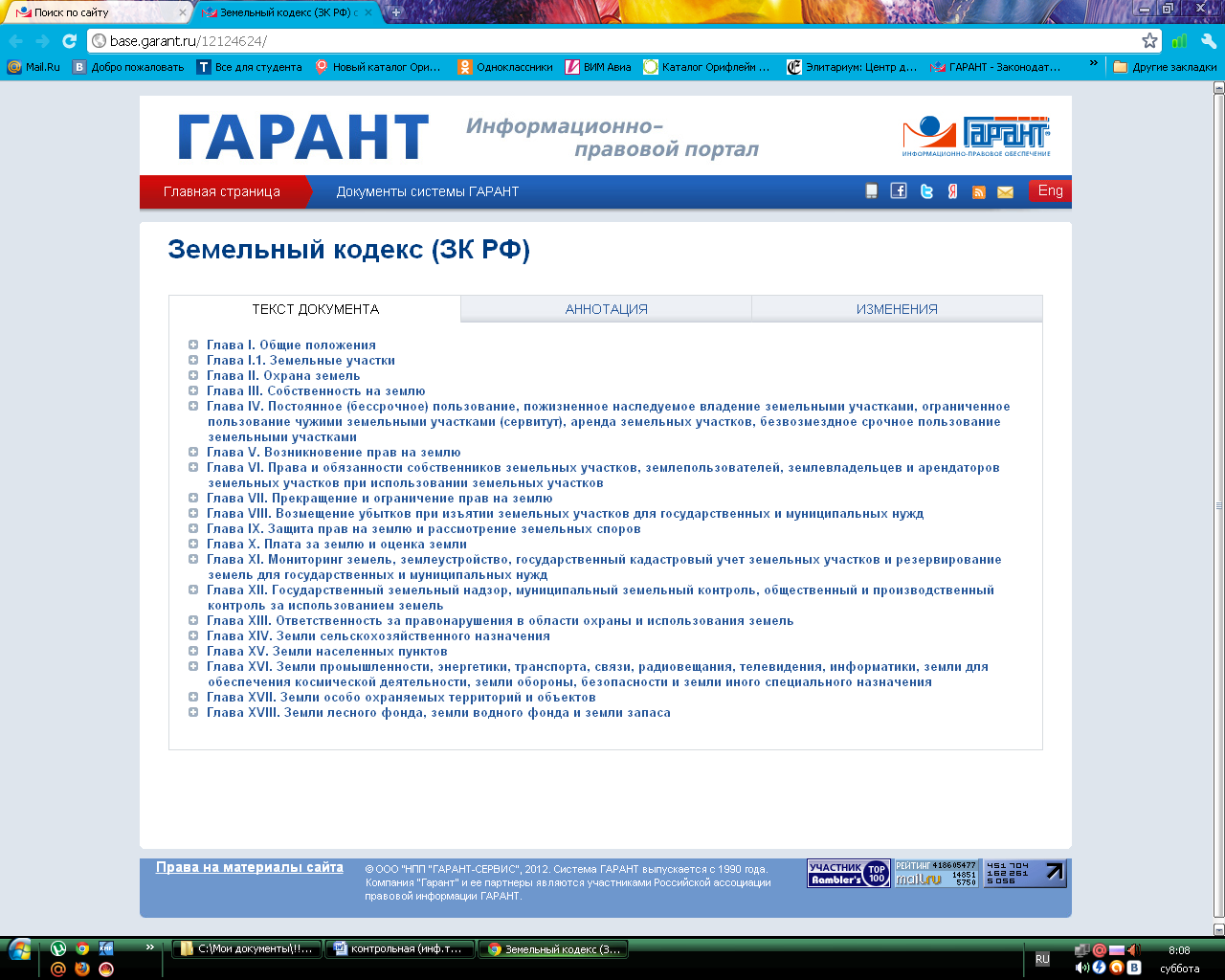The height and width of the screenshot is (980, 1225).
Task: Open new browser tab button
Action: coord(395,12)
